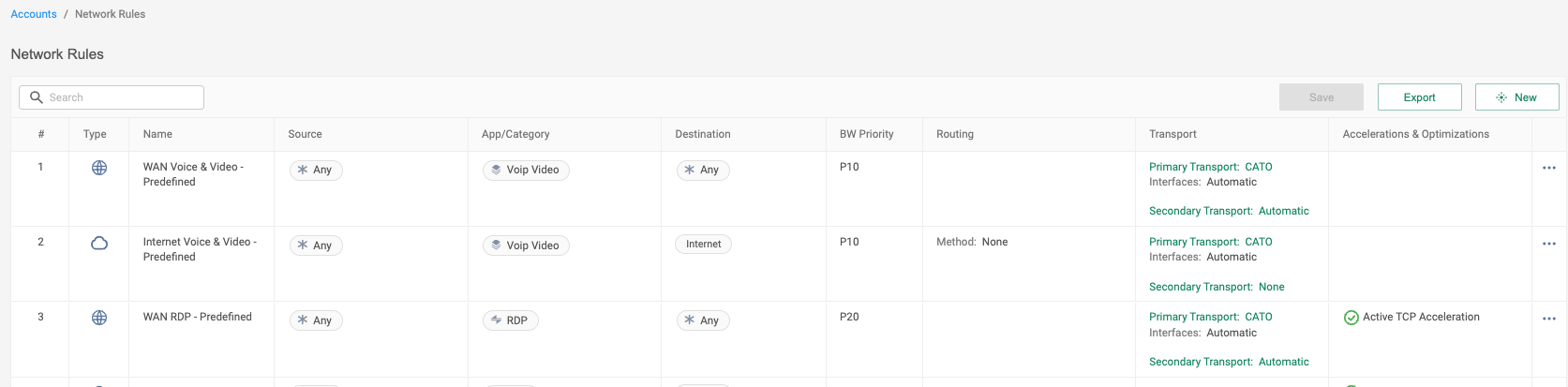Click the Voip Video chip in rule 1
The image size is (1568, 387).
pyautogui.click(x=525, y=170)
